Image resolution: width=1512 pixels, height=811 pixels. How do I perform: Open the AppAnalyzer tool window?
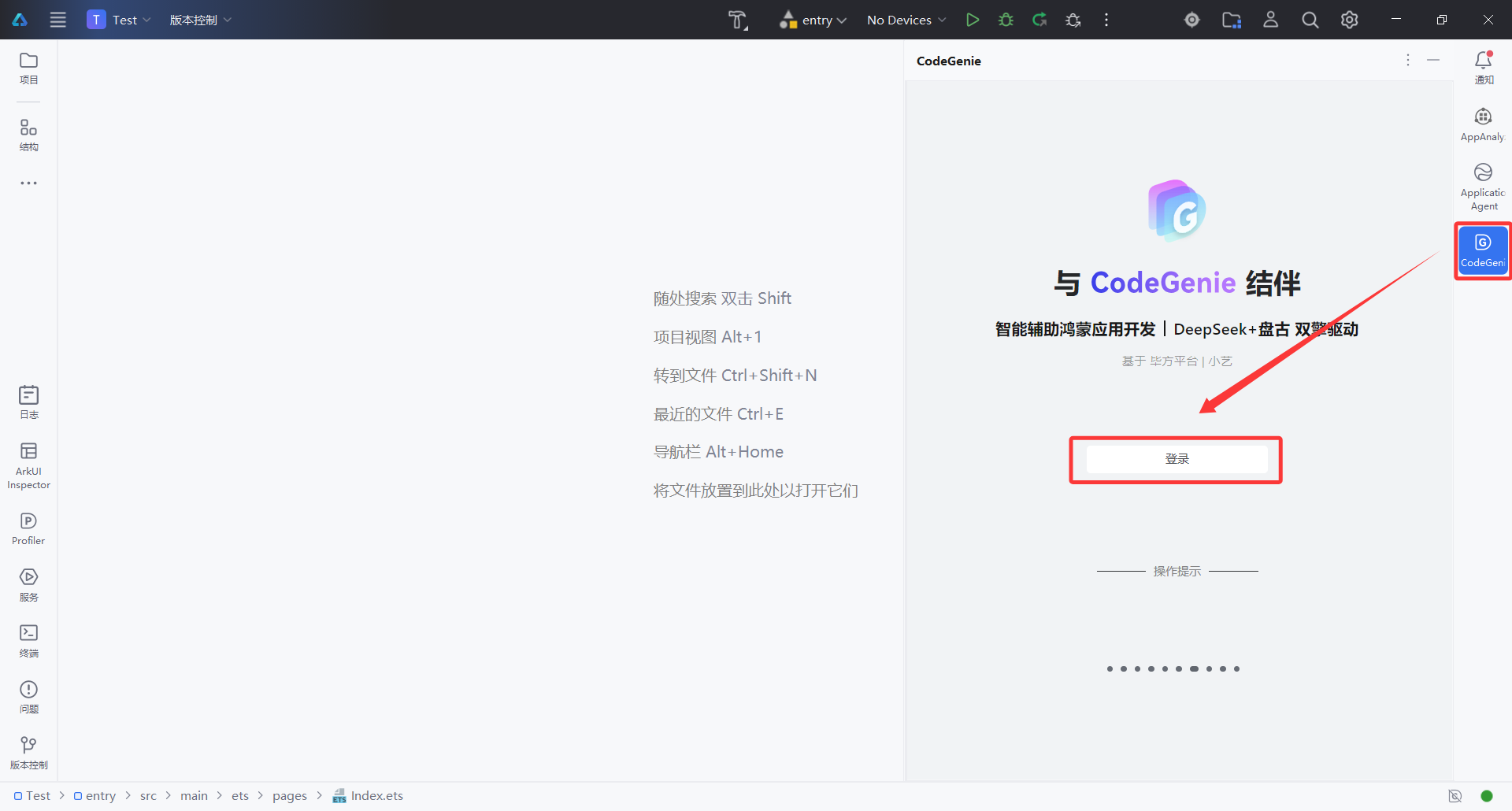1484,125
